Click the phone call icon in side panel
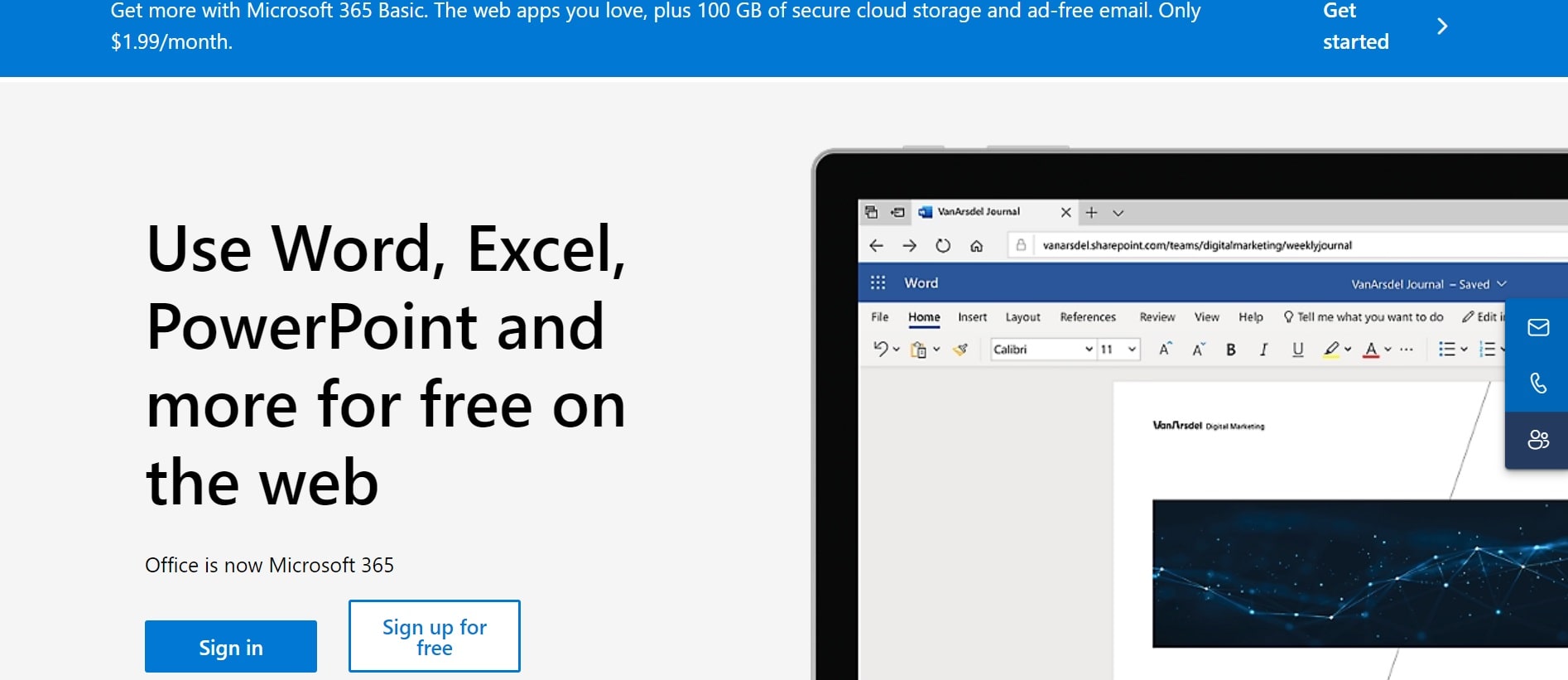This screenshot has height=680, width=1568. pyautogui.click(x=1538, y=383)
